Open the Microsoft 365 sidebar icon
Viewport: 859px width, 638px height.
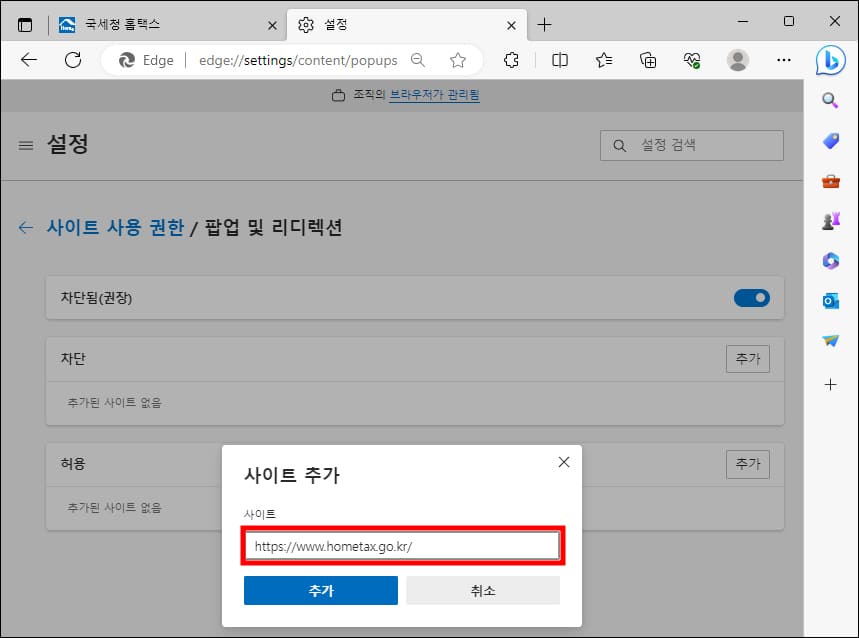pyautogui.click(x=830, y=260)
